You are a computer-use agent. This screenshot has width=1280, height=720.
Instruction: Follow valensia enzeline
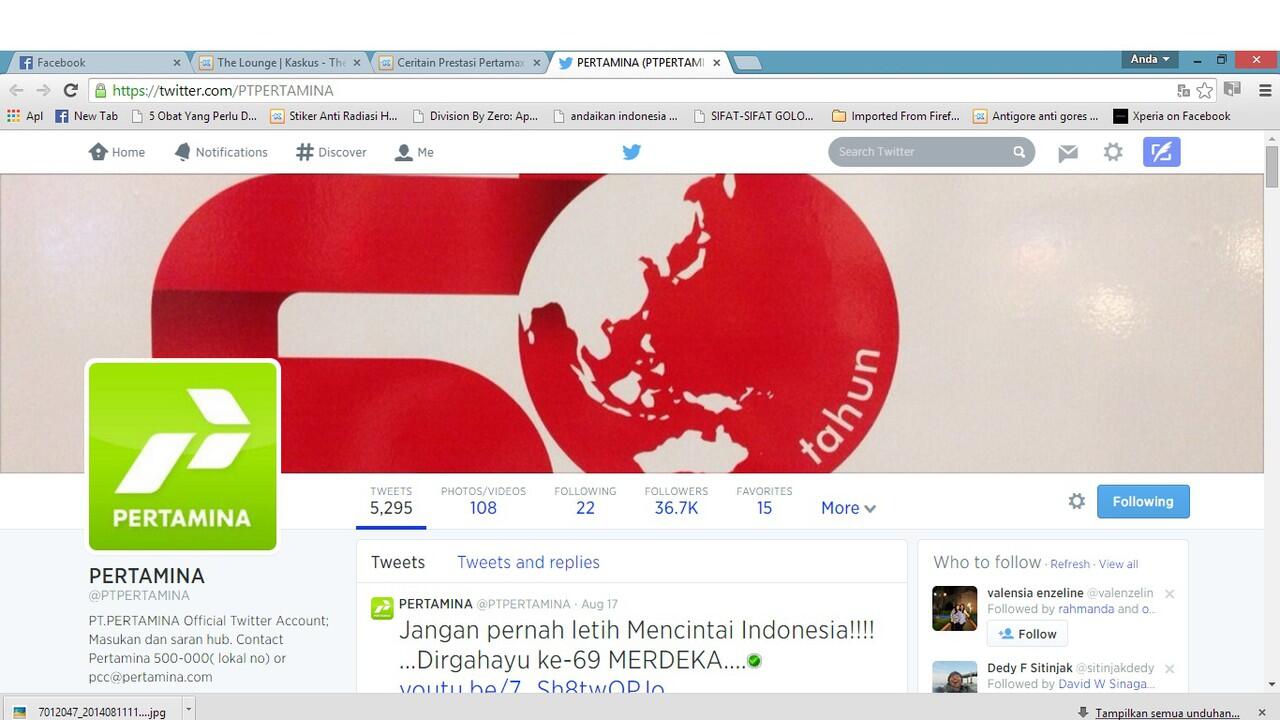(x=1027, y=634)
